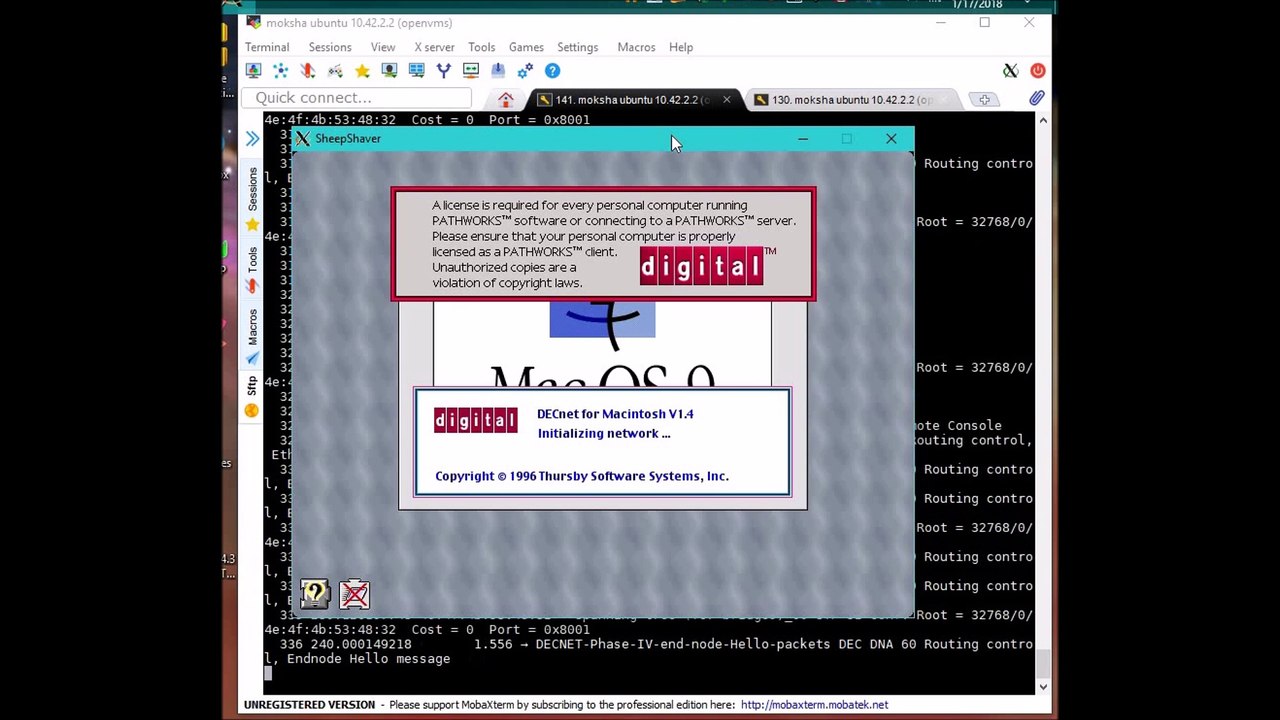Click the yellow star Sessions toolbar icon
This screenshot has height=720, width=1280.
click(x=362, y=70)
